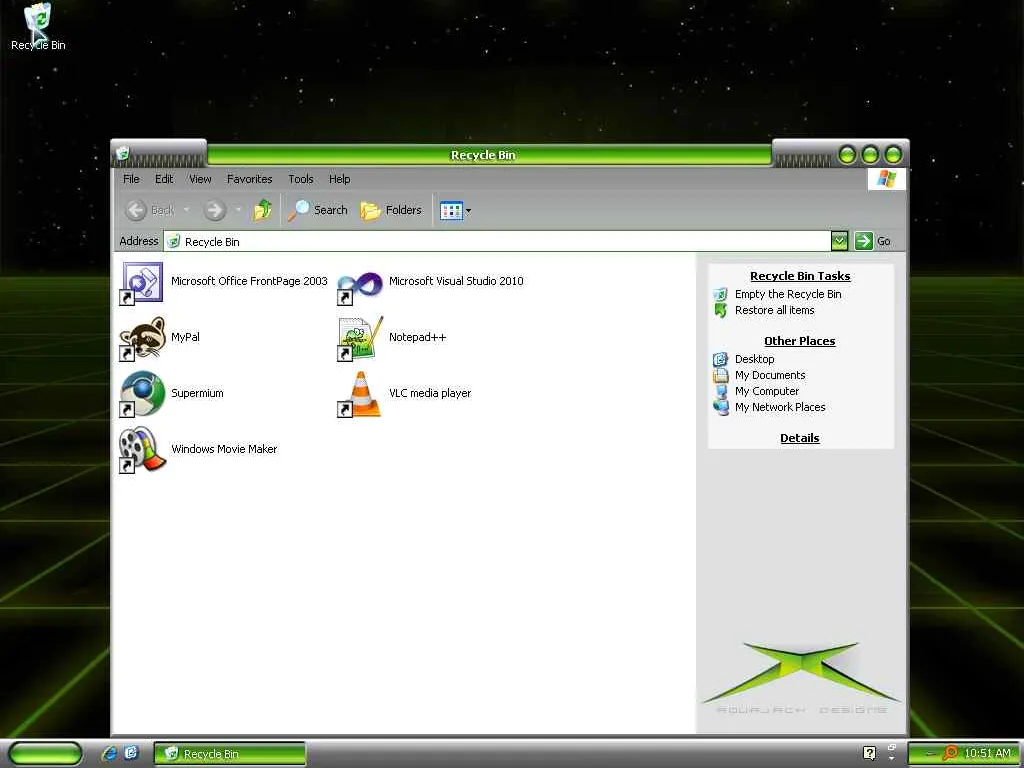Click the Restore all items icon
The image size is (1024, 768).
pyautogui.click(x=720, y=311)
